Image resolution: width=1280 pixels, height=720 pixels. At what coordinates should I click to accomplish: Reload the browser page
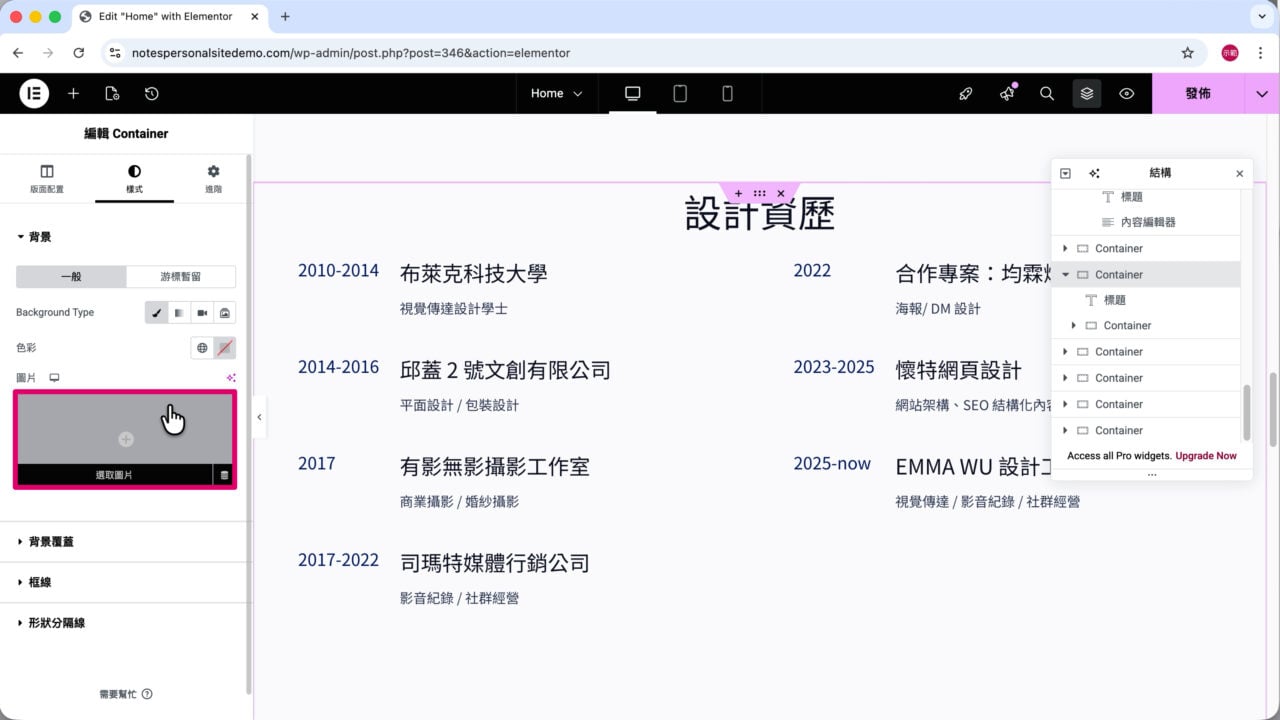[x=78, y=53]
